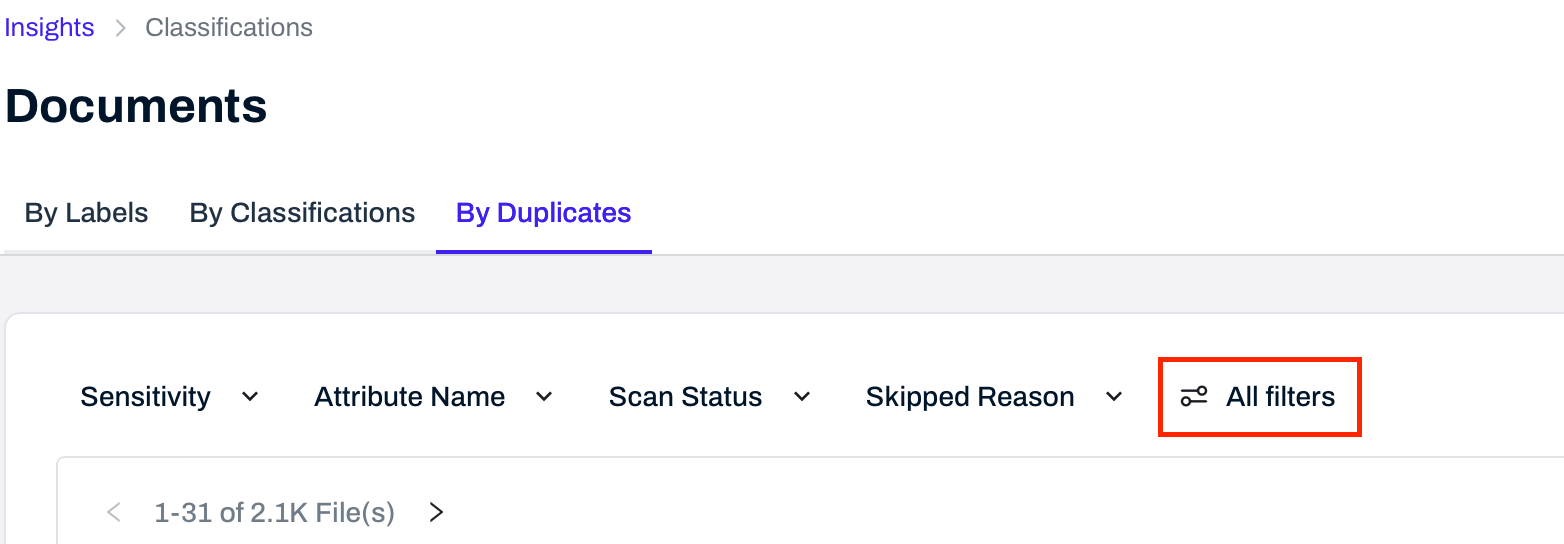Click the Documents page heading
This screenshot has width=1564, height=544.
(x=136, y=106)
